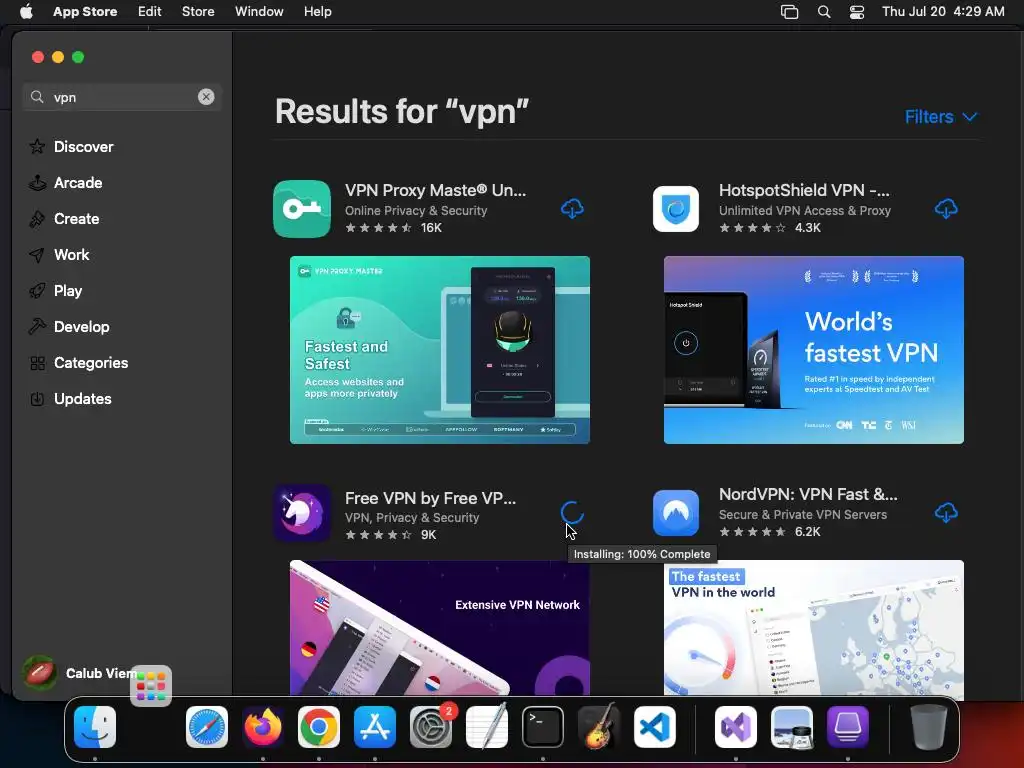Open Free VPN unicorn app icon
Image resolution: width=1024 pixels, height=768 pixels.
click(x=302, y=513)
